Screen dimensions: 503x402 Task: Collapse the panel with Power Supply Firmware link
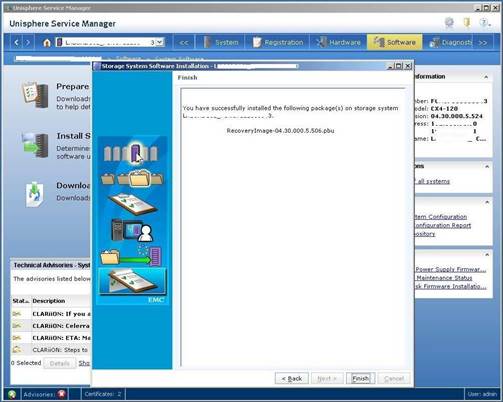487,255
